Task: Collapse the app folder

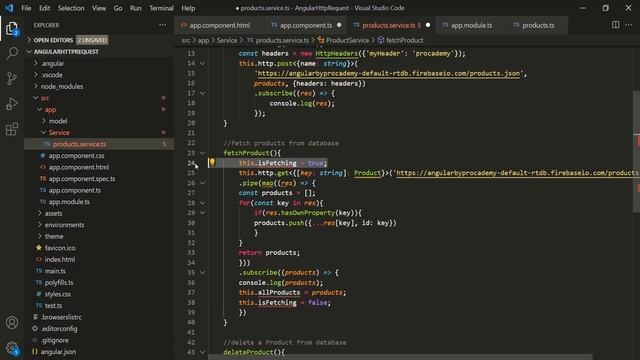Action: pyautogui.click(x=50, y=109)
